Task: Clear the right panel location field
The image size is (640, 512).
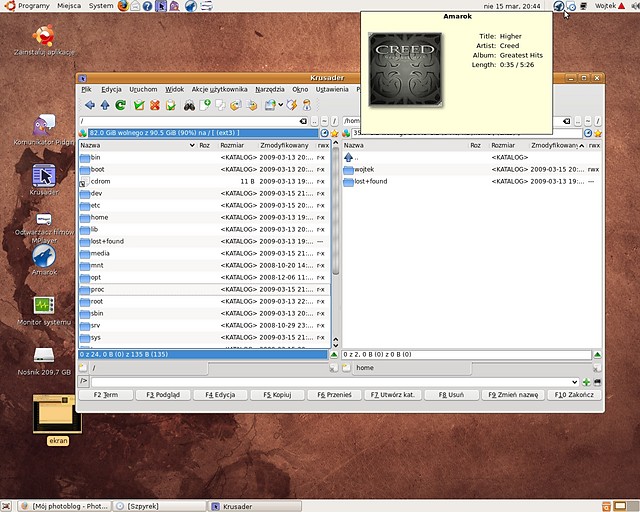Action: pos(567,121)
